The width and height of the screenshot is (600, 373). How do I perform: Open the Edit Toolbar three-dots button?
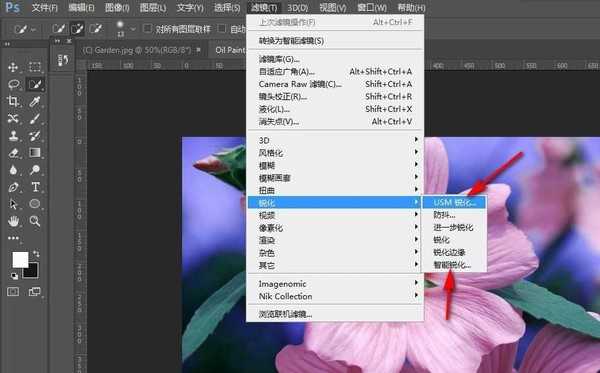point(13,238)
